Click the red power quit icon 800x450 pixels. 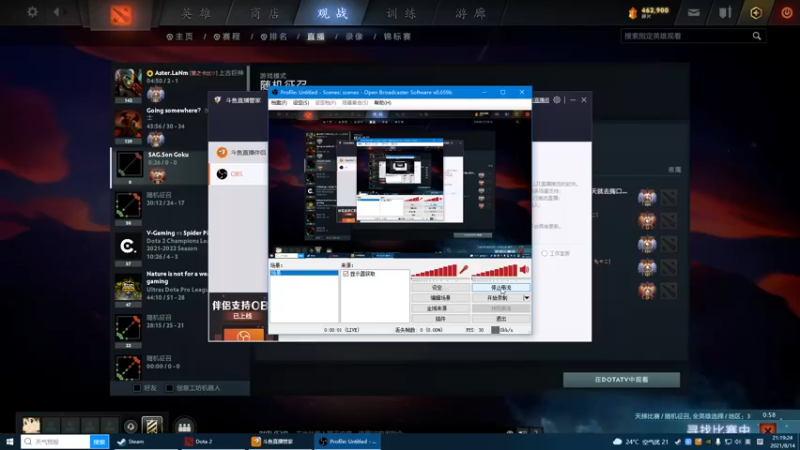(787, 13)
